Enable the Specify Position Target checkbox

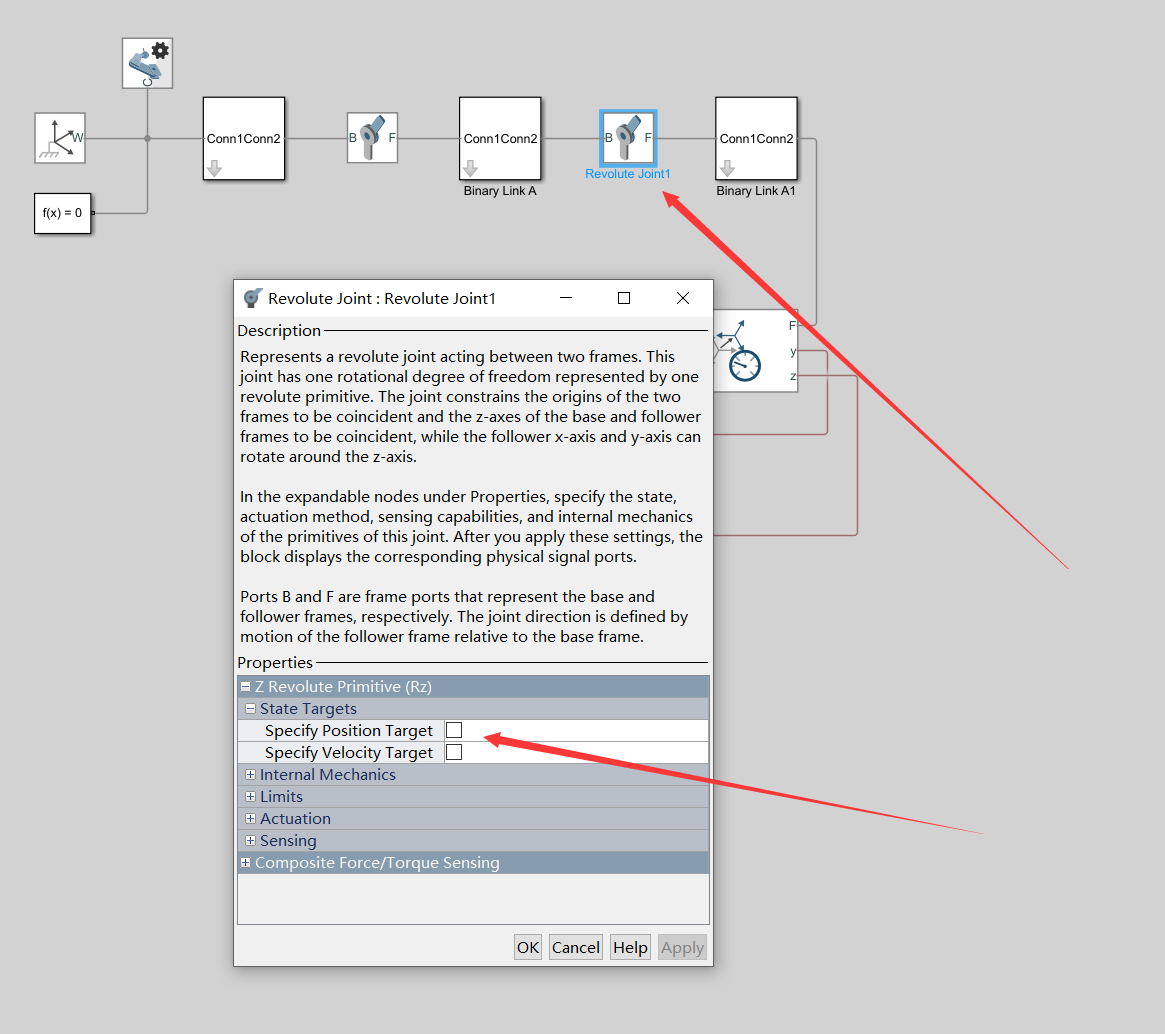point(454,730)
